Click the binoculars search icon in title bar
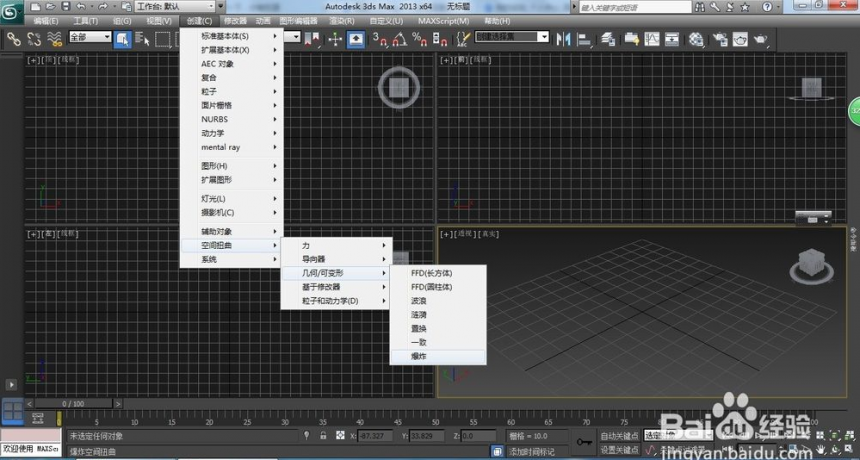Viewport: 860px width, 460px height. click(700, 7)
